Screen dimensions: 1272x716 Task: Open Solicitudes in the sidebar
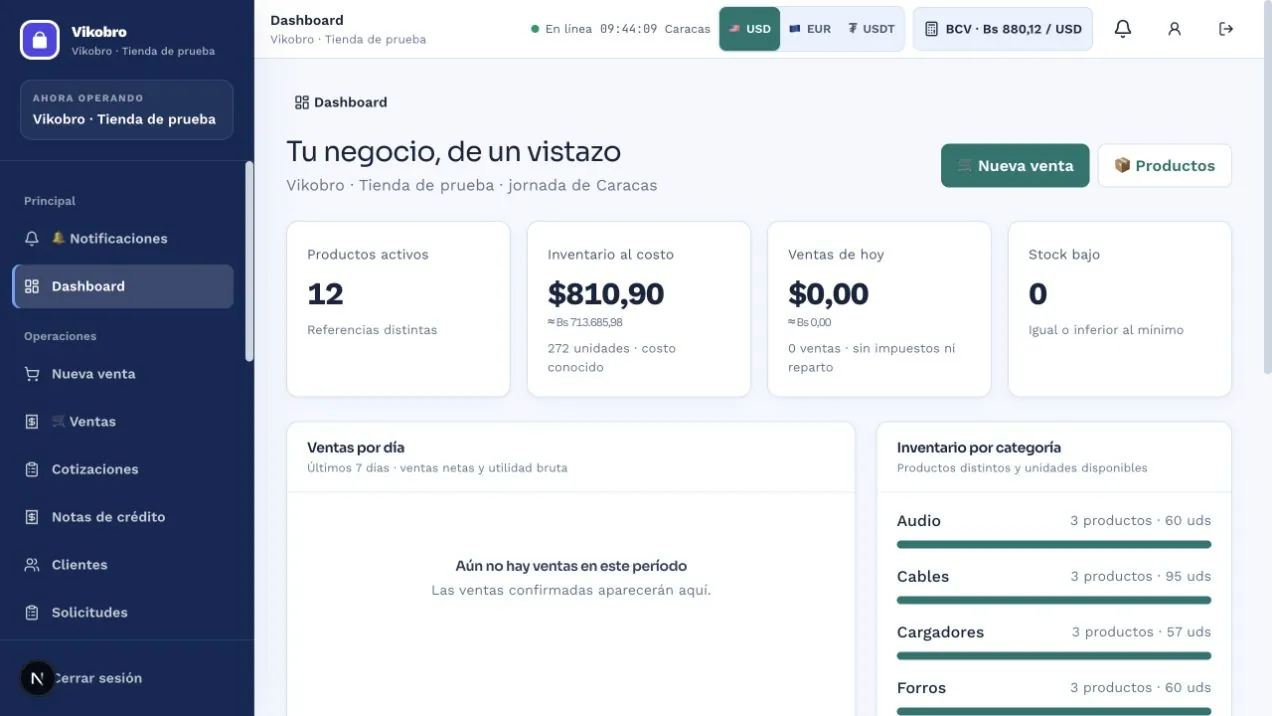[123, 612]
